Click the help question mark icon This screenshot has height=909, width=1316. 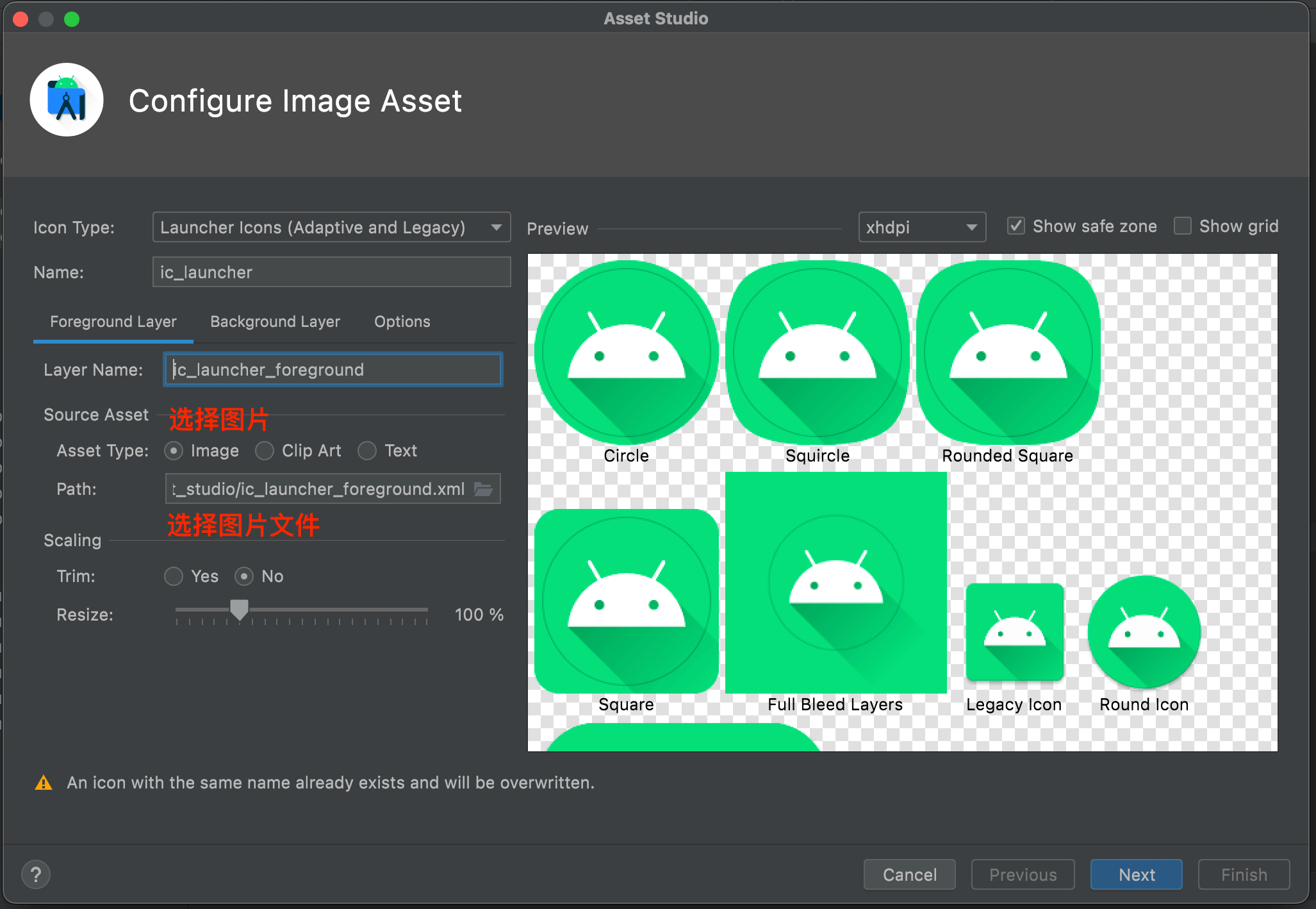pyautogui.click(x=36, y=874)
